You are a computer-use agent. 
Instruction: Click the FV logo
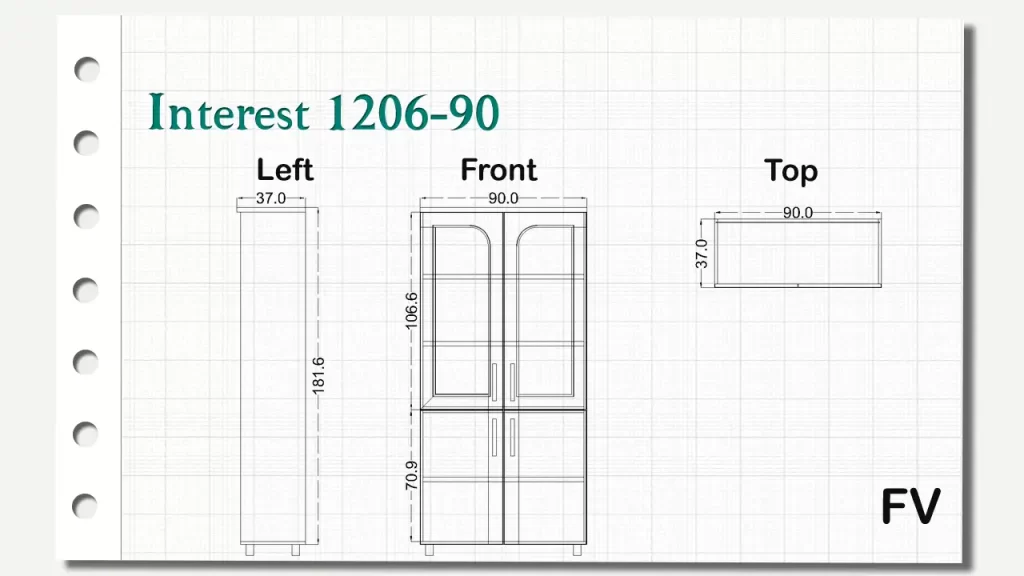click(x=910, y=507)
